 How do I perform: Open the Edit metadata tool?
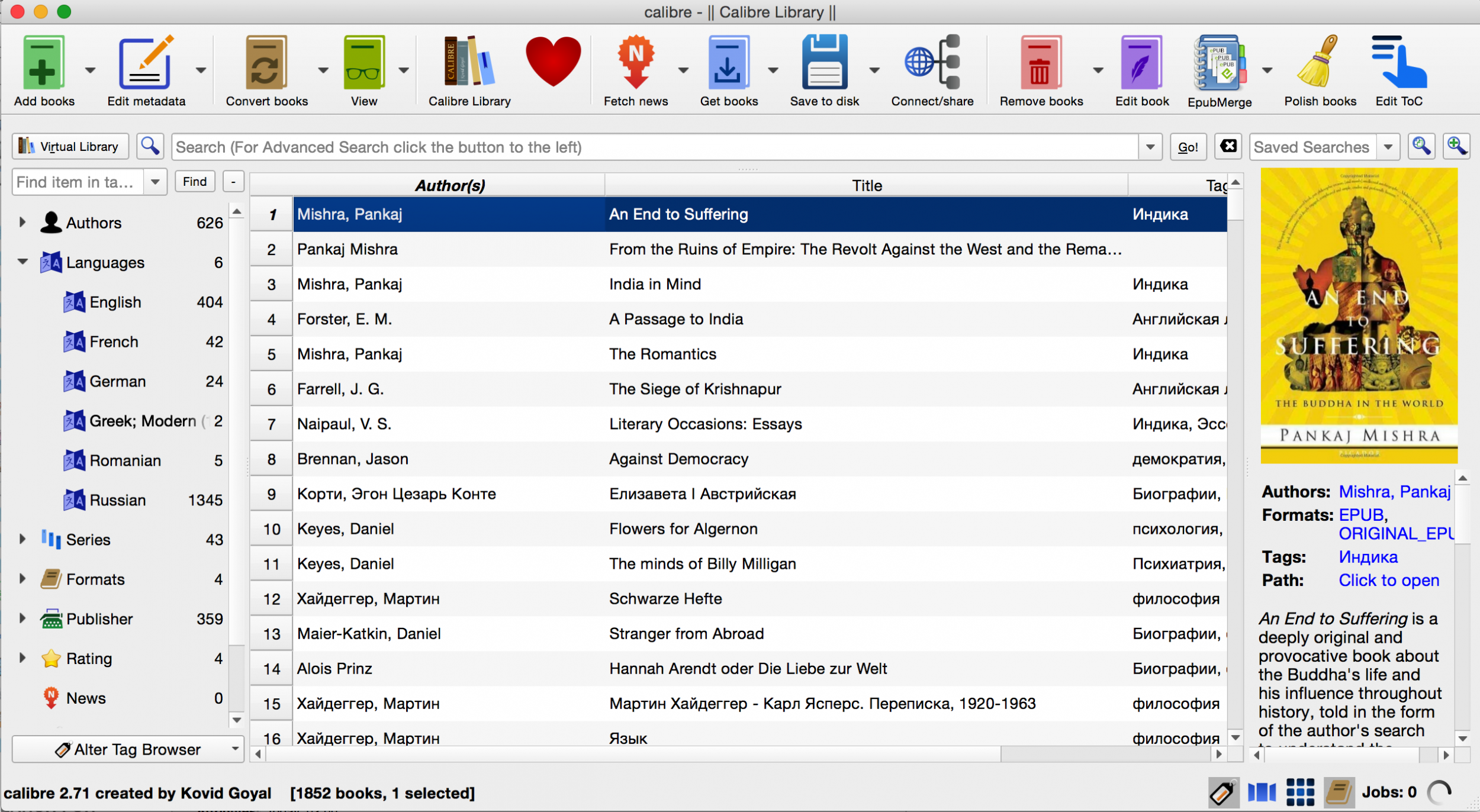tap(146, 63)
